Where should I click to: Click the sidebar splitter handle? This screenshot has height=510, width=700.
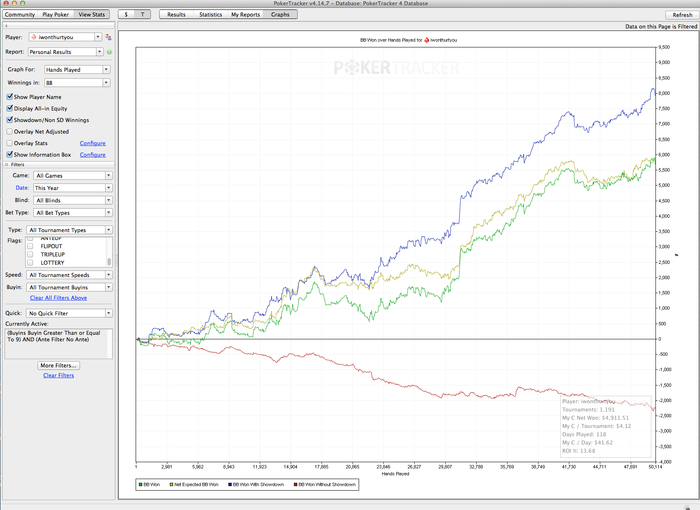tap(117, 259)
